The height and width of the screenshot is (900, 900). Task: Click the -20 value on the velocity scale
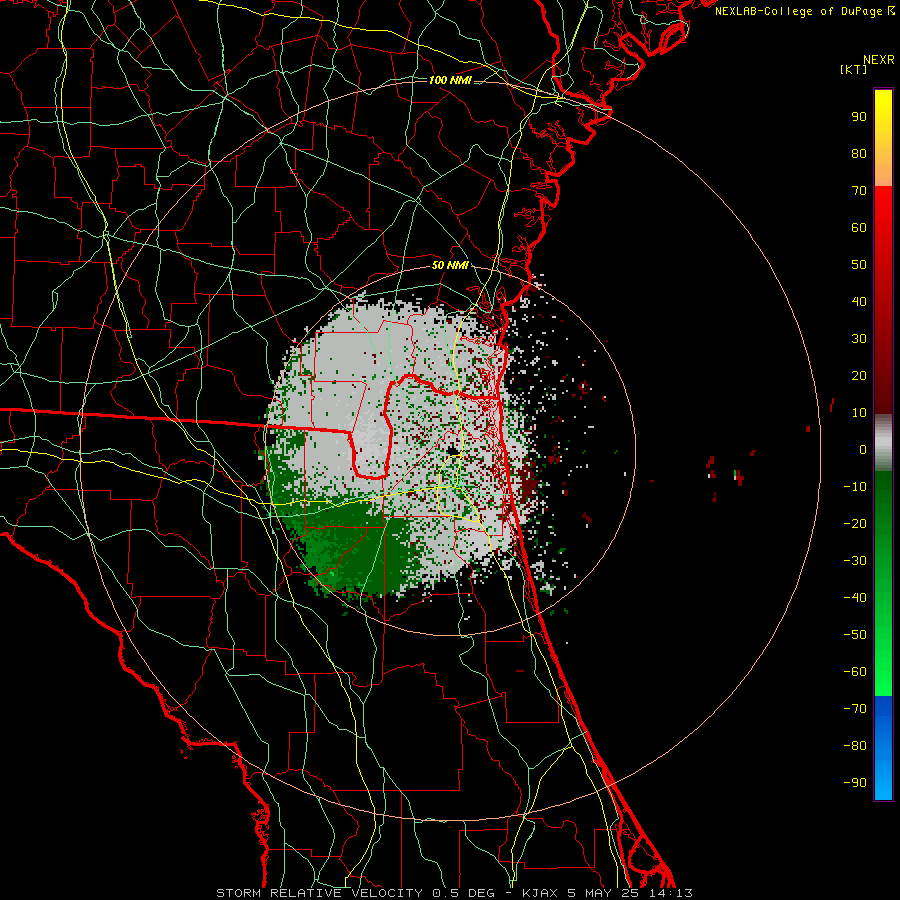pos(855,524)
